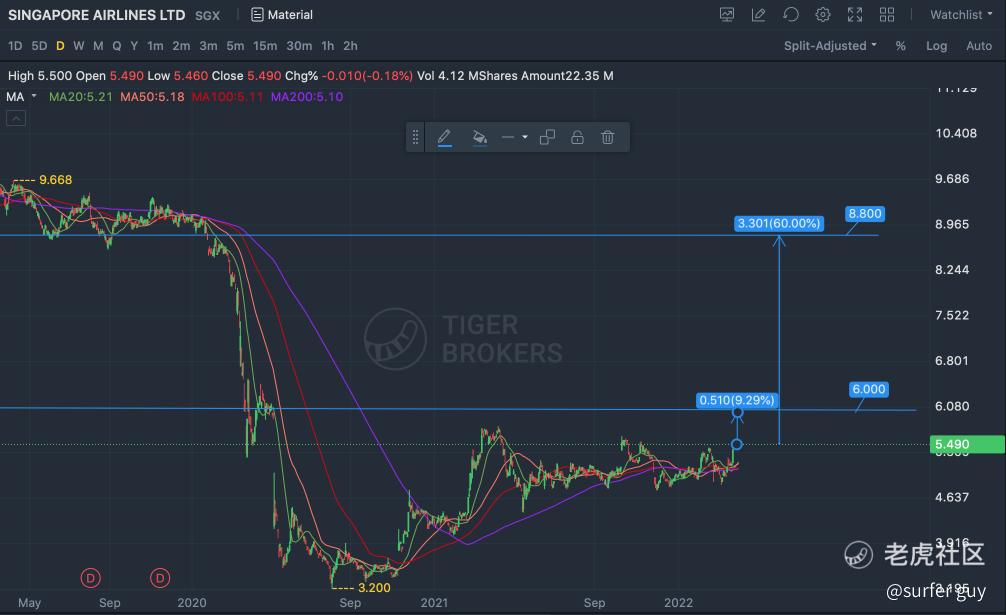The height and width of the screenshot is (615, 1006).
Task: Open the Material document panel
Action: (282, 15)
